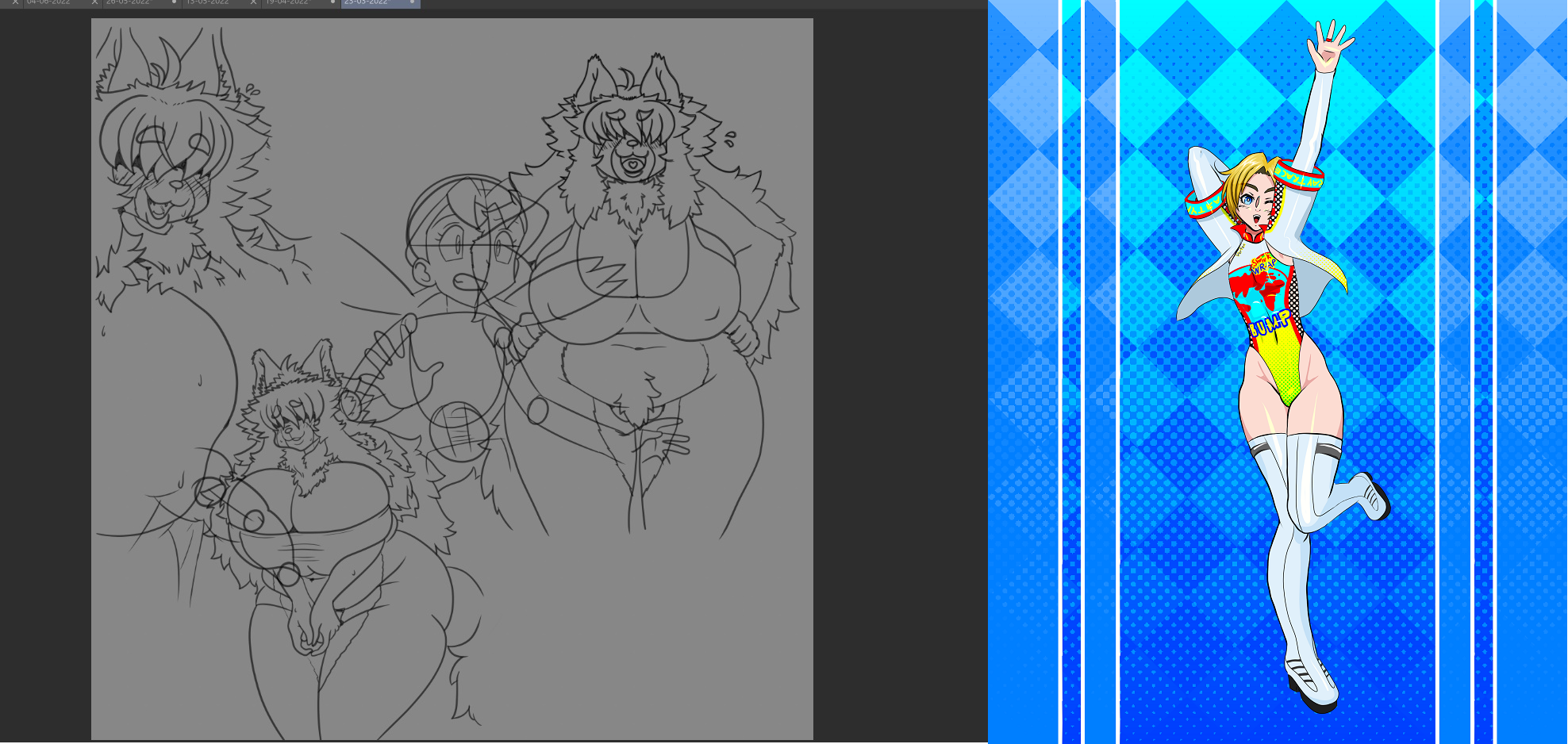The width and height of the screenshot is (1568, 744).
Task: Click the colored reference image on the right
Action: point(1278,372)
